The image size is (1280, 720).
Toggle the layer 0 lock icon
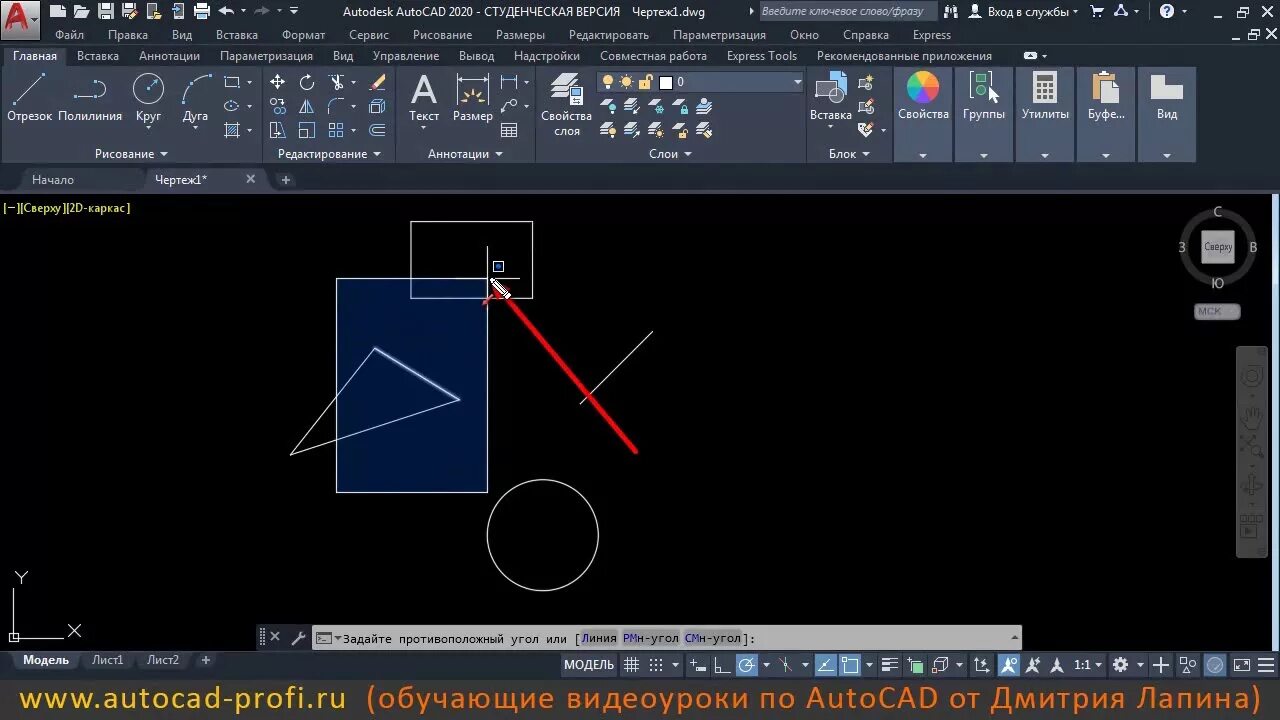[645, 82]
